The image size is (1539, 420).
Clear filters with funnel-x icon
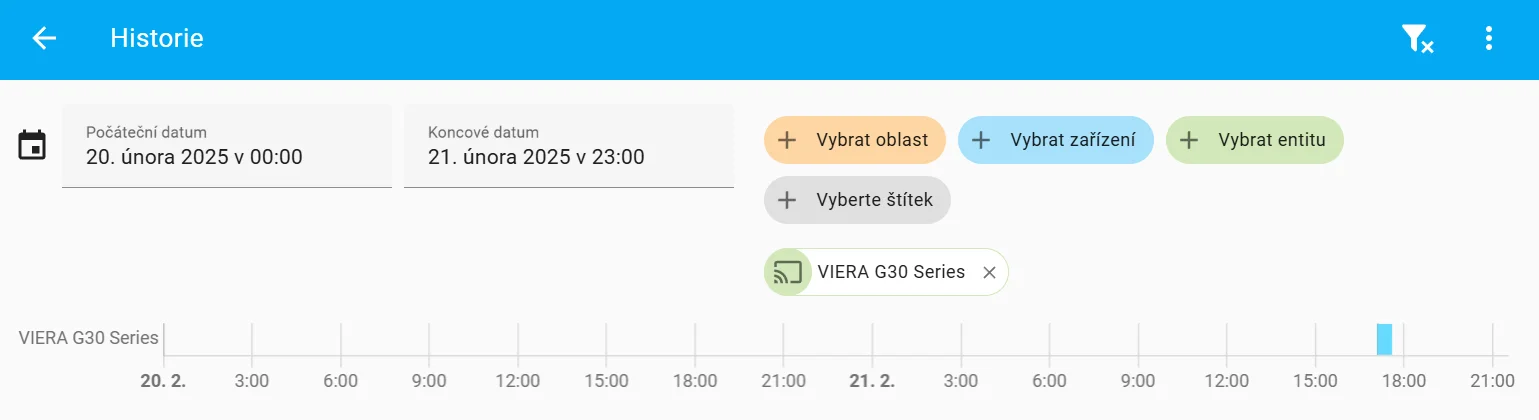1417,39
